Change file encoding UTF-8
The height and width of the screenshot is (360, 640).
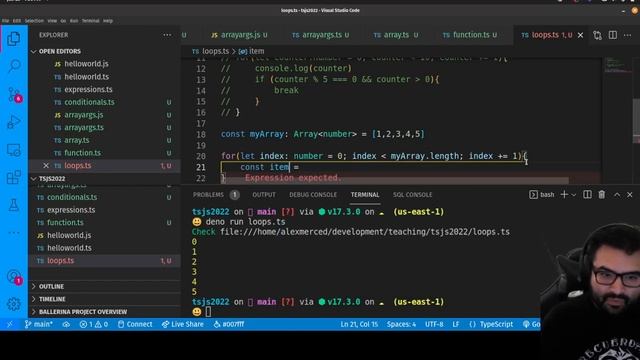click(x=434, y=324)
